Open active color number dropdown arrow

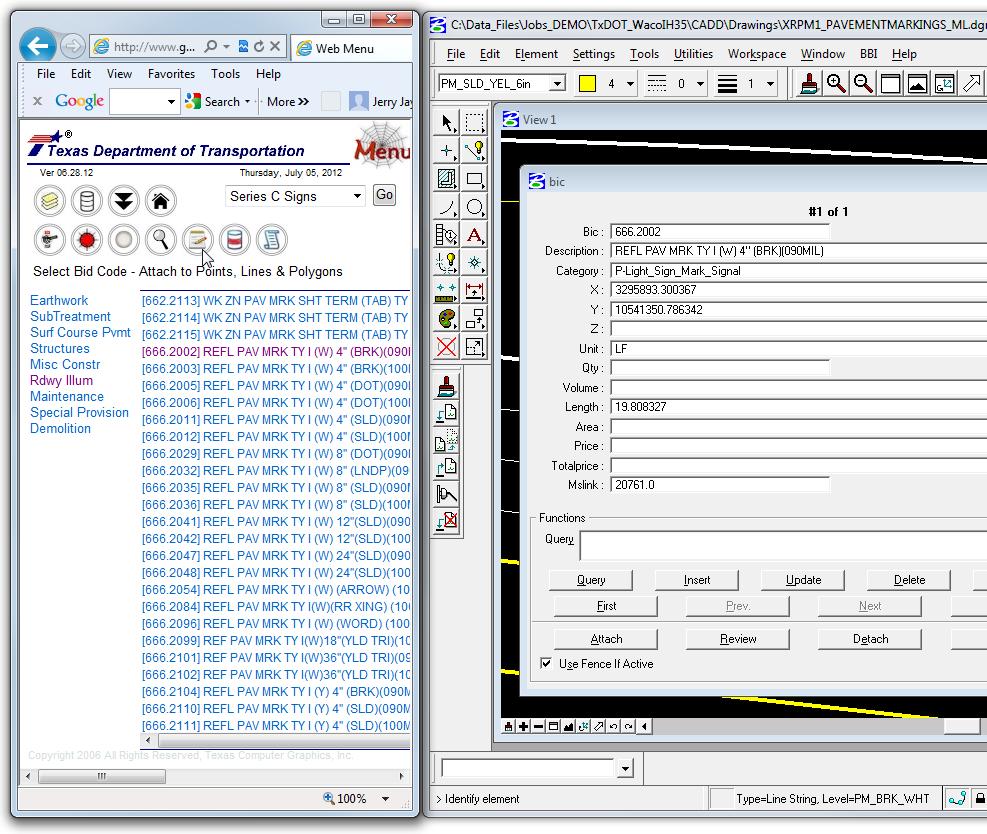tap(630, 84)
